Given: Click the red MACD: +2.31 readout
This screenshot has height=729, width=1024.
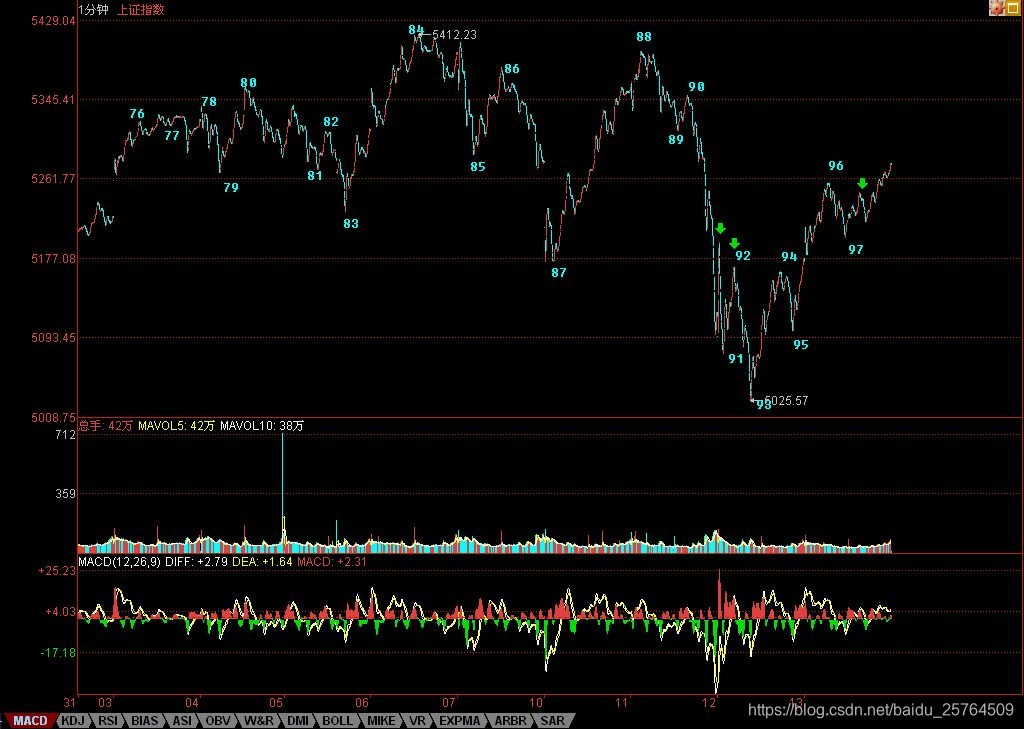Looking at the screenshot, I should click(x=332, y=561).
